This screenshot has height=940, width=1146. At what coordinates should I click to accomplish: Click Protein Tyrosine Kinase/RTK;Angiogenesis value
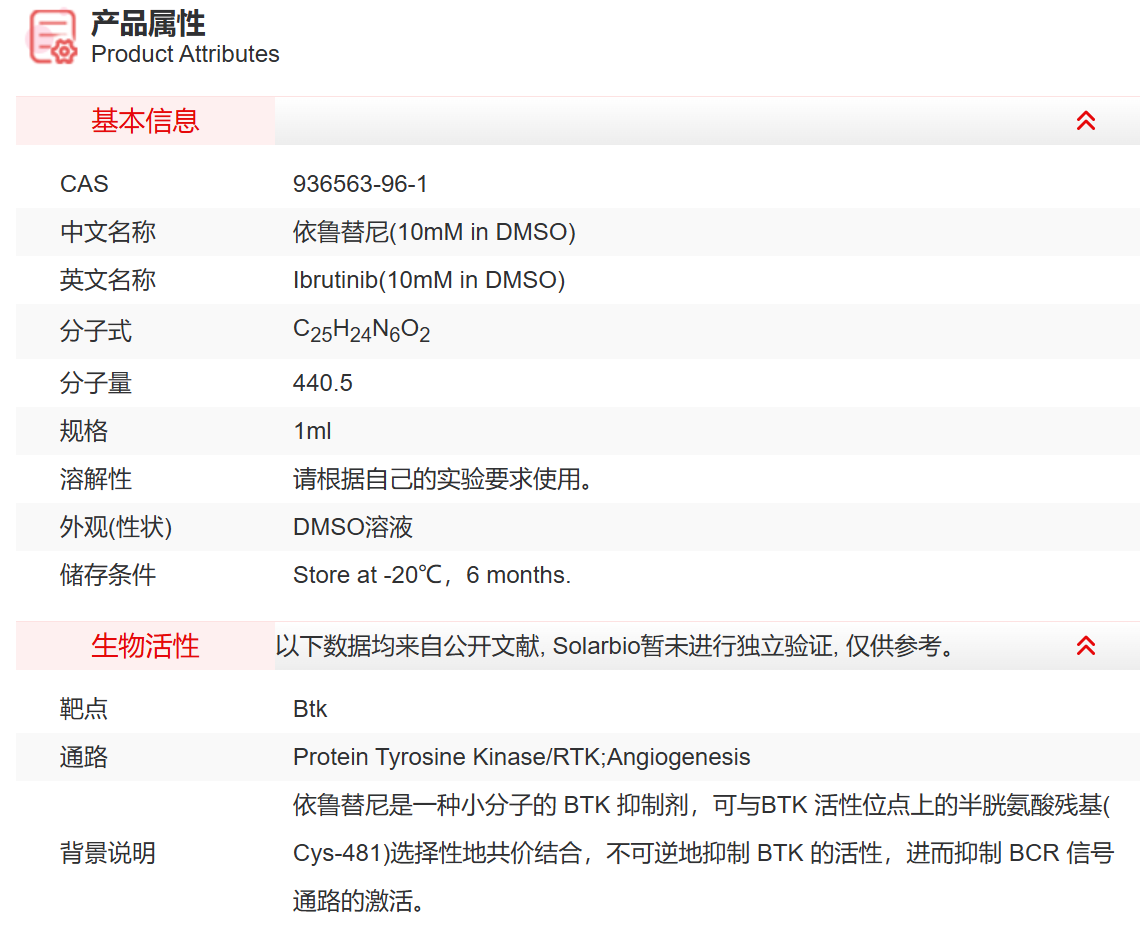tap(521, 757)
